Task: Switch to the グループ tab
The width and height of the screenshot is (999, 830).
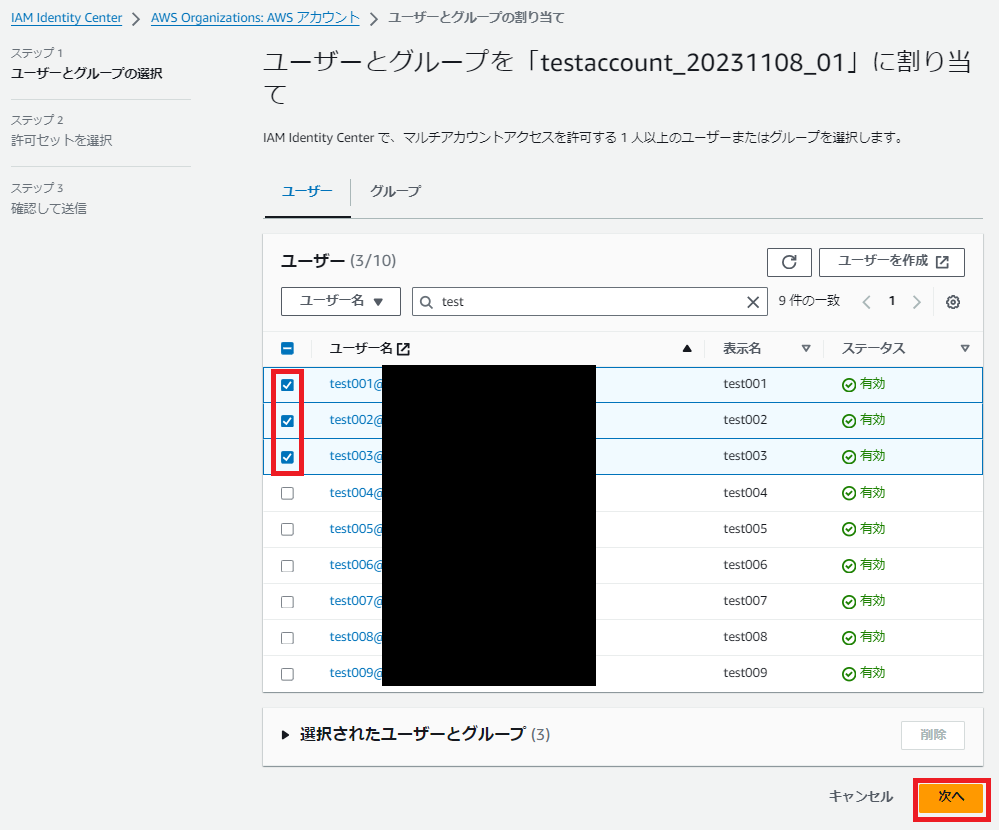Action: coord(396,191)
